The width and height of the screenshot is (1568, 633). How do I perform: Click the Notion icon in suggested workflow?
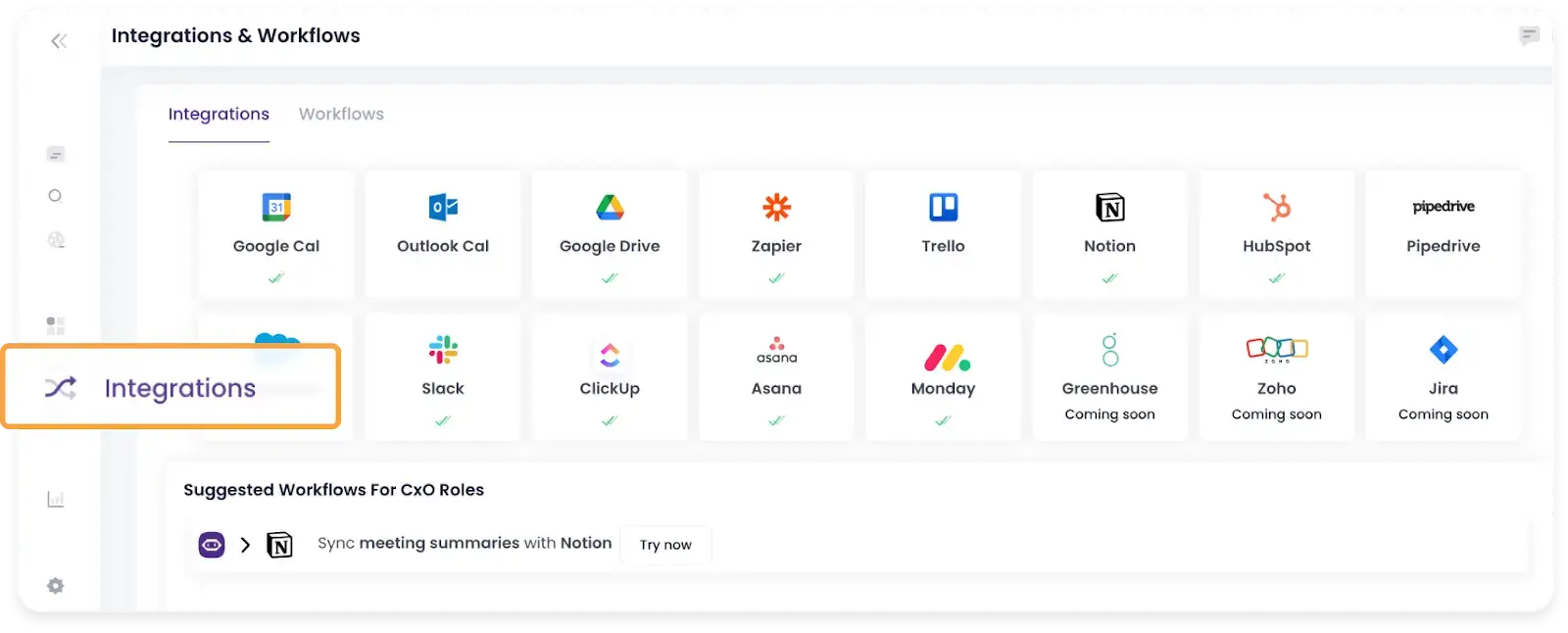tap(279, 545)
